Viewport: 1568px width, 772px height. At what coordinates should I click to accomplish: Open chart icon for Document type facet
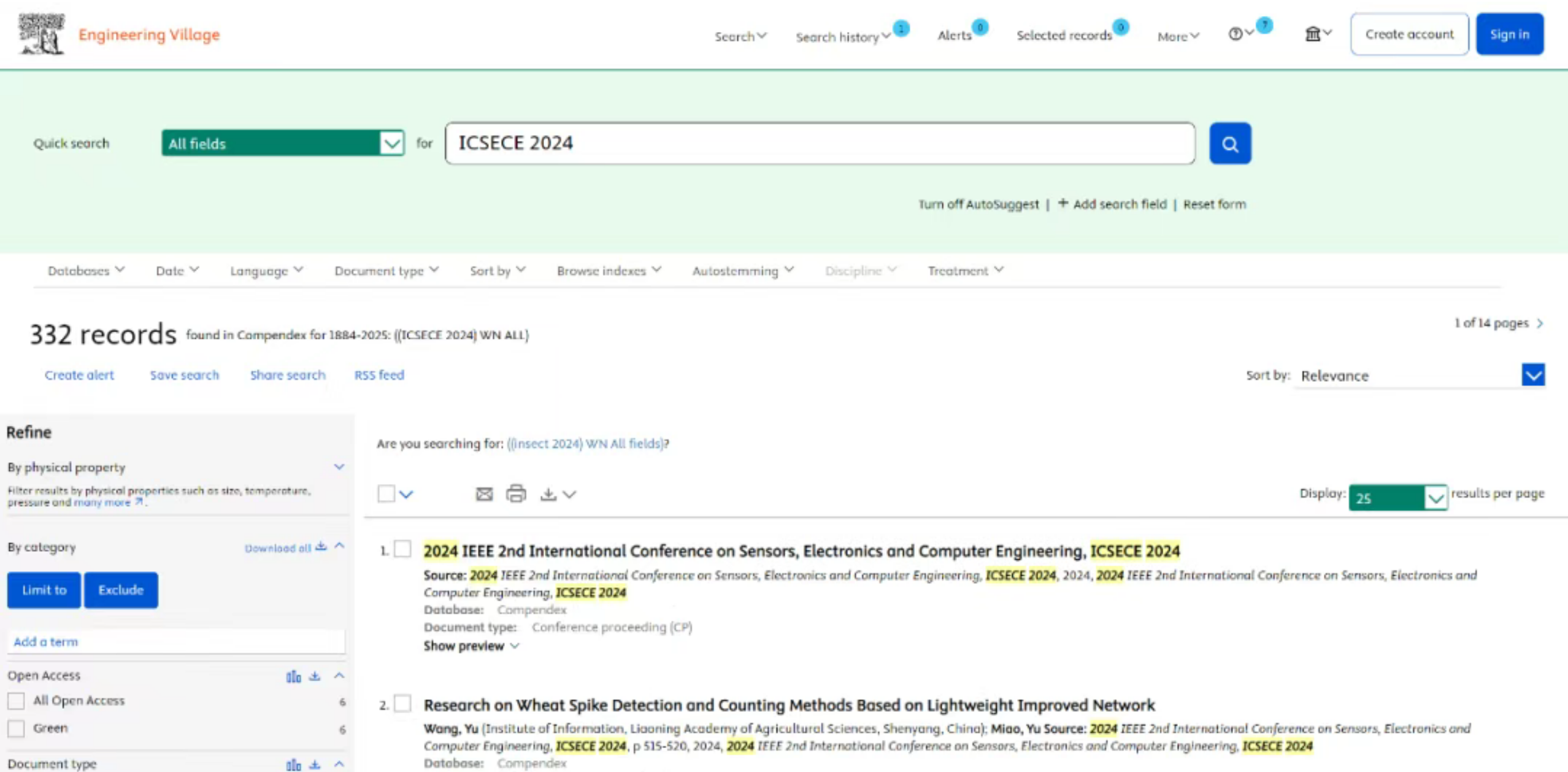tap(293, 765)
